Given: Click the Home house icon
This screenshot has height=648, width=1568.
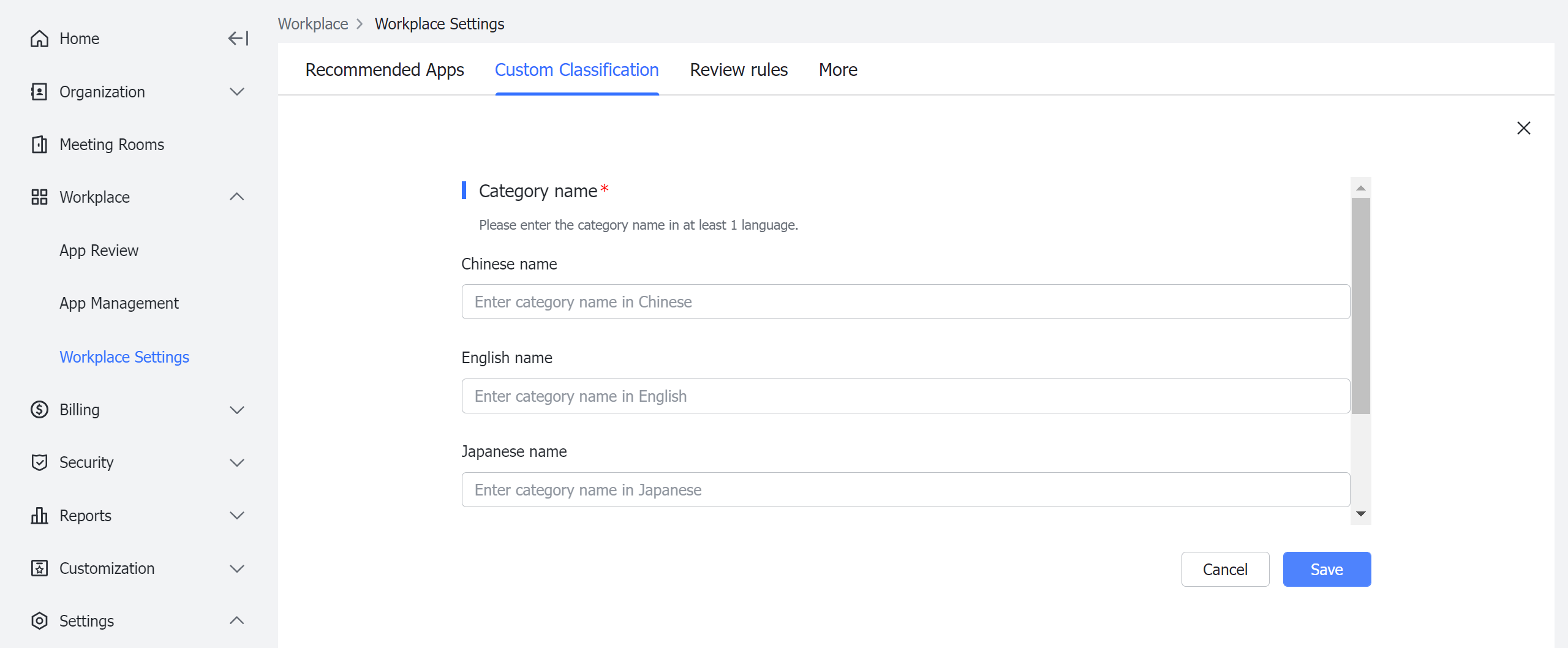Looking at the screenshot, I should (x=39, y=39).
